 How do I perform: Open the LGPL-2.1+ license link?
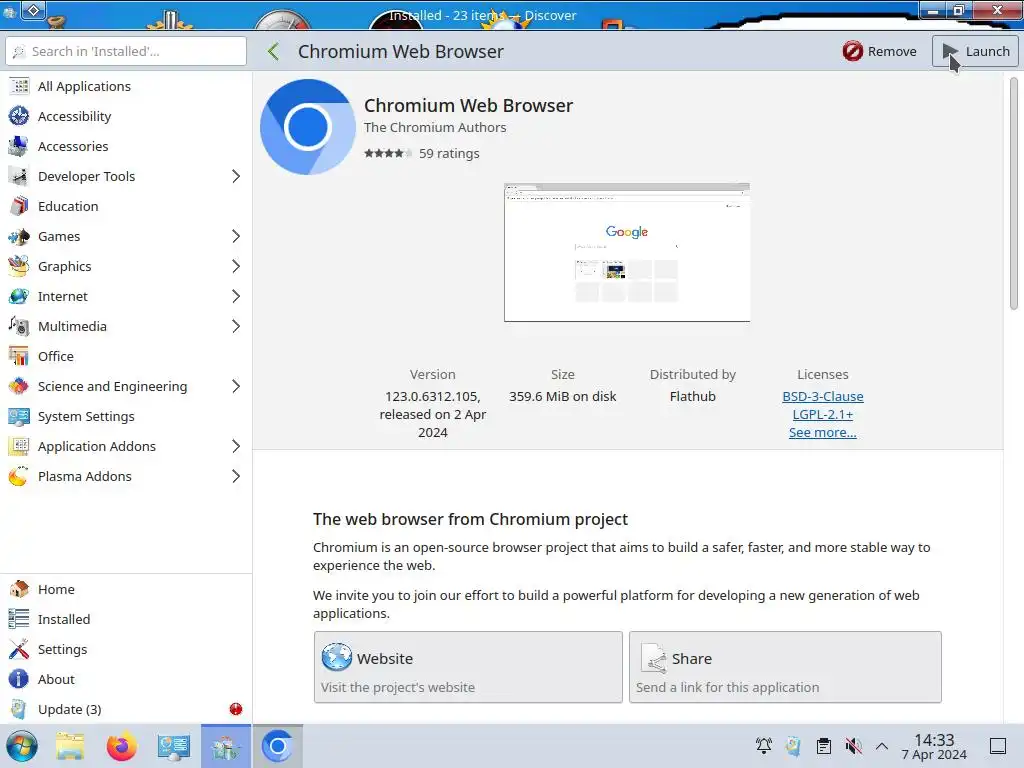823,415
